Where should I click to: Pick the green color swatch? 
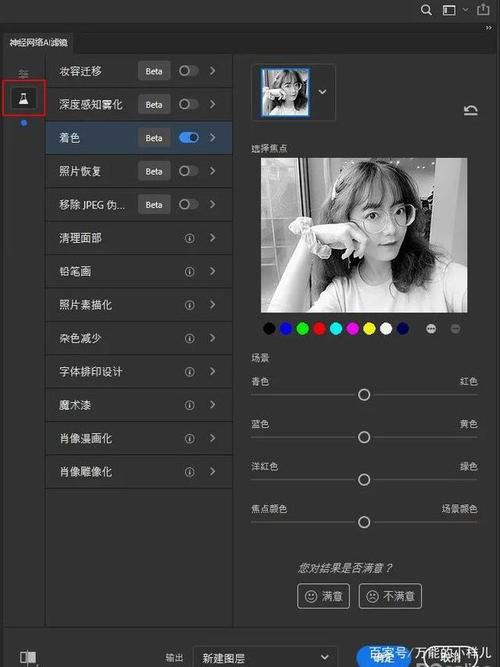pos(303,328)
